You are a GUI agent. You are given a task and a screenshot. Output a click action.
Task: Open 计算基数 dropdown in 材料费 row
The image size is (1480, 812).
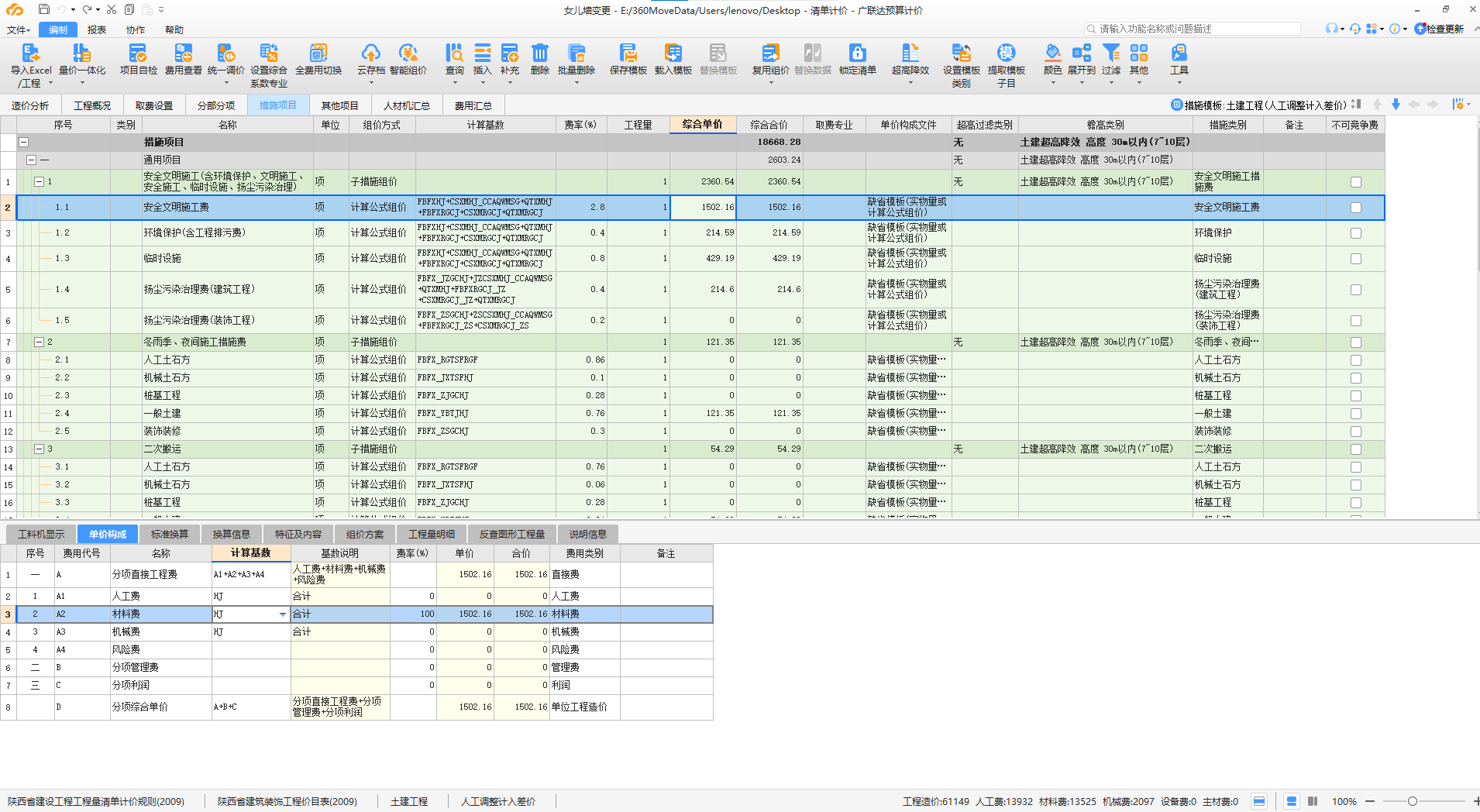click(x=283, y=614)
